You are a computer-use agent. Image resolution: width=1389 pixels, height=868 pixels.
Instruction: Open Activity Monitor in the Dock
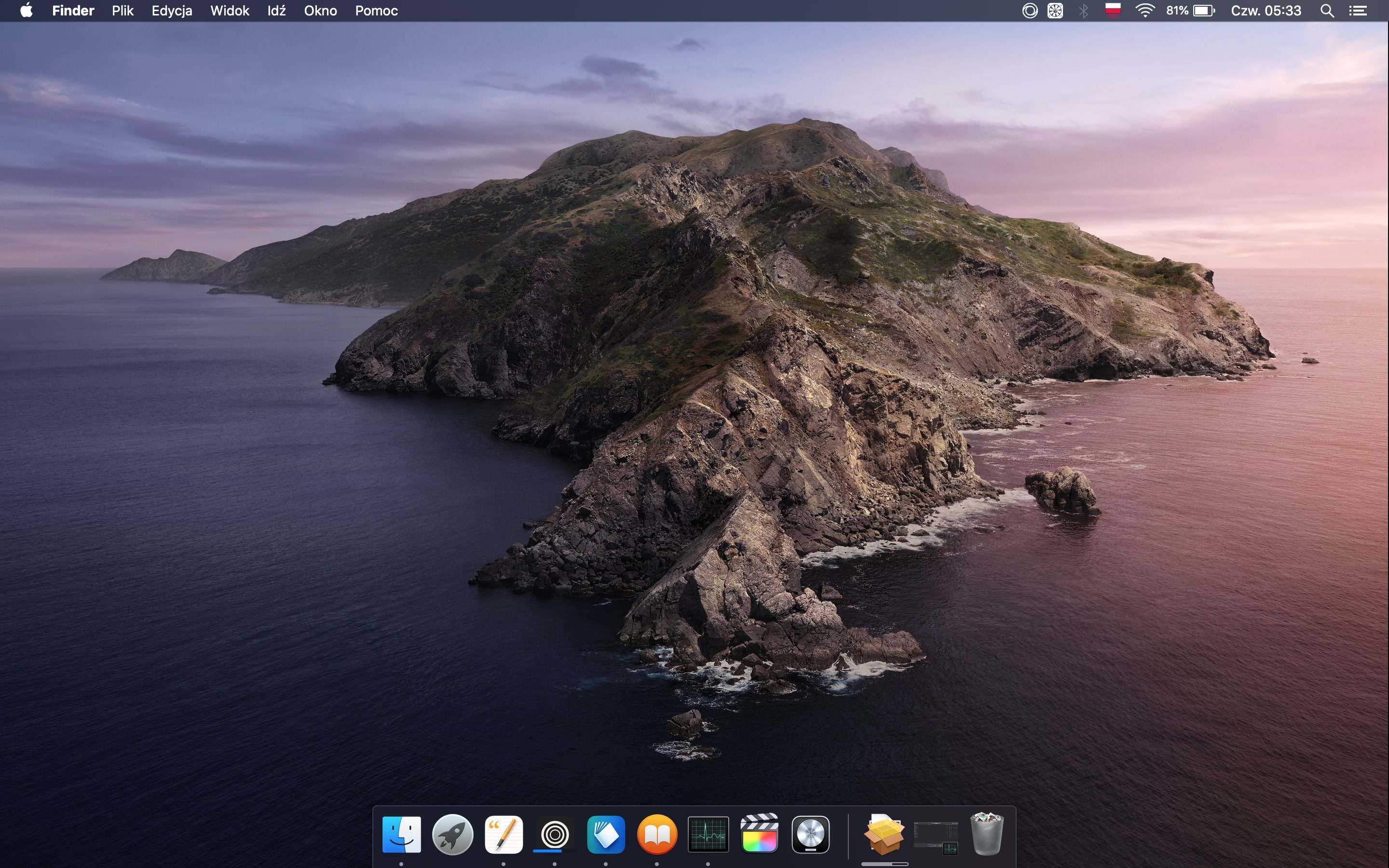[x=708, y=834]
